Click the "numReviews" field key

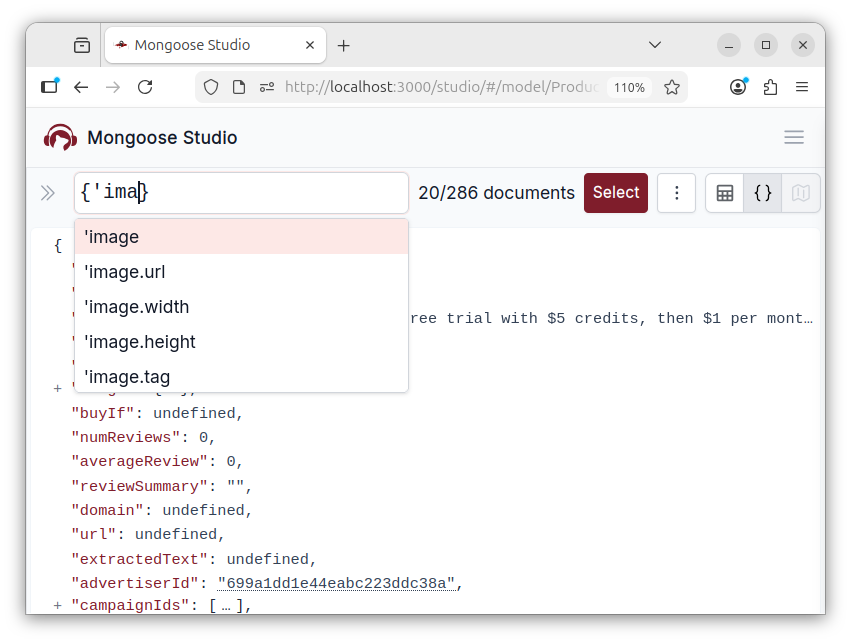click(x=125, y=437)
